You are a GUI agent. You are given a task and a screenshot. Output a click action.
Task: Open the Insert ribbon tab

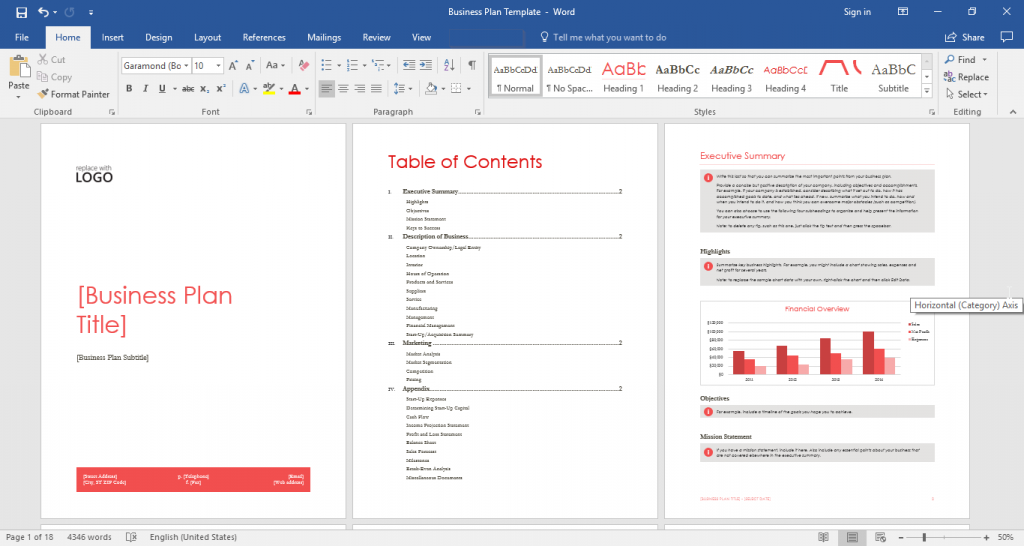[113, 37]
